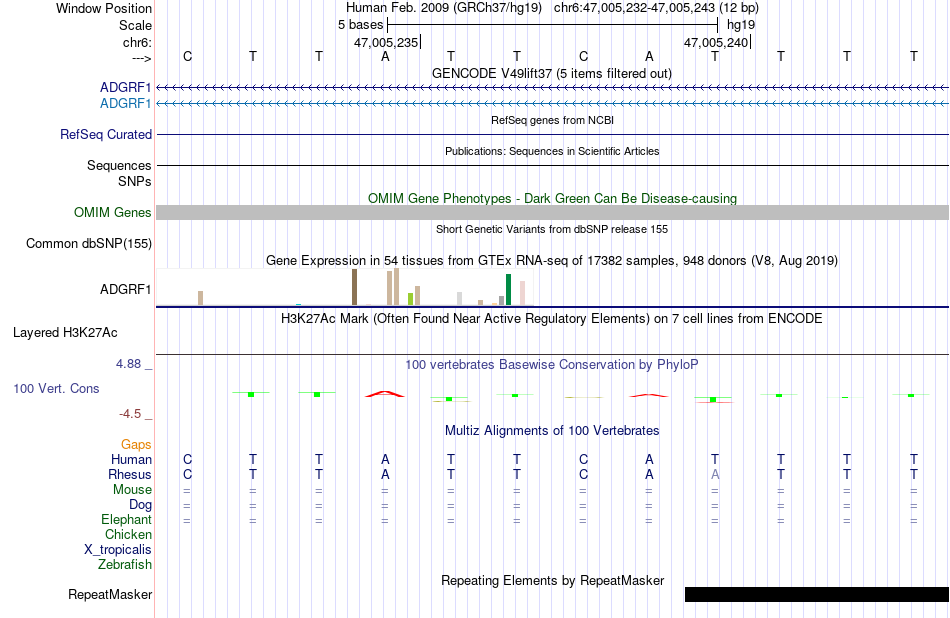The width and height of the screenshot is (950, 618).
Task: Click the black RepeatMasker element block
Action: [817, 594]
